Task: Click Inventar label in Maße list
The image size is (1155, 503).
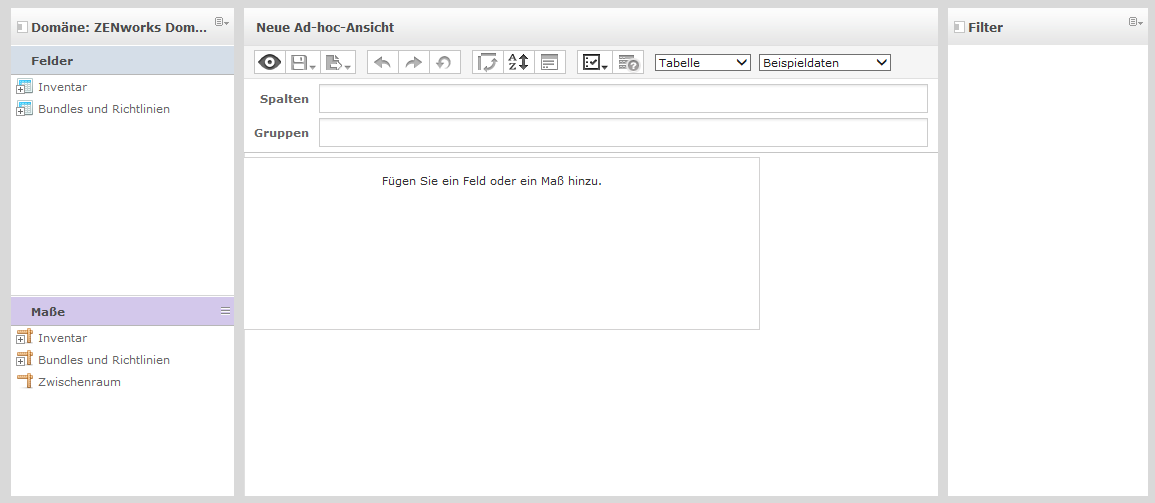Action: click(x=63, y=338)
